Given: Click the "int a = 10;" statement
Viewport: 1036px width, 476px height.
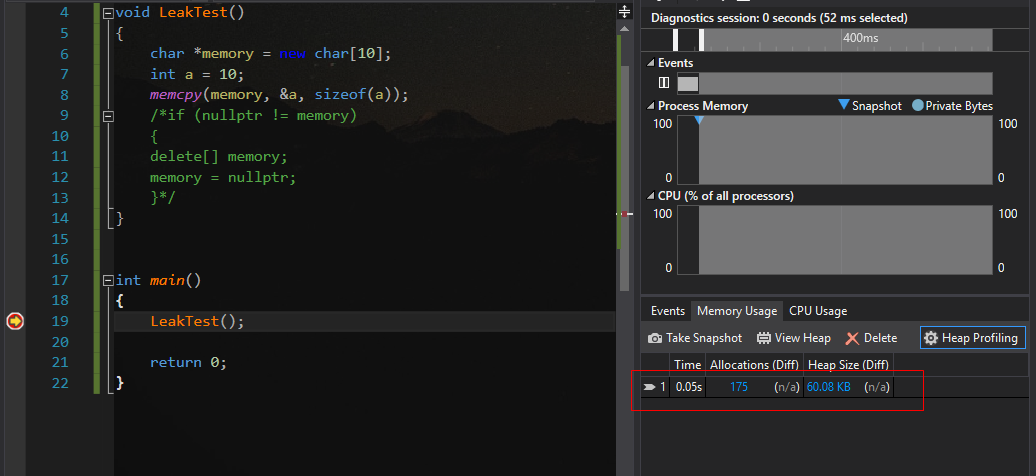Looking at the screenshot, I should (x=198, y=74).
